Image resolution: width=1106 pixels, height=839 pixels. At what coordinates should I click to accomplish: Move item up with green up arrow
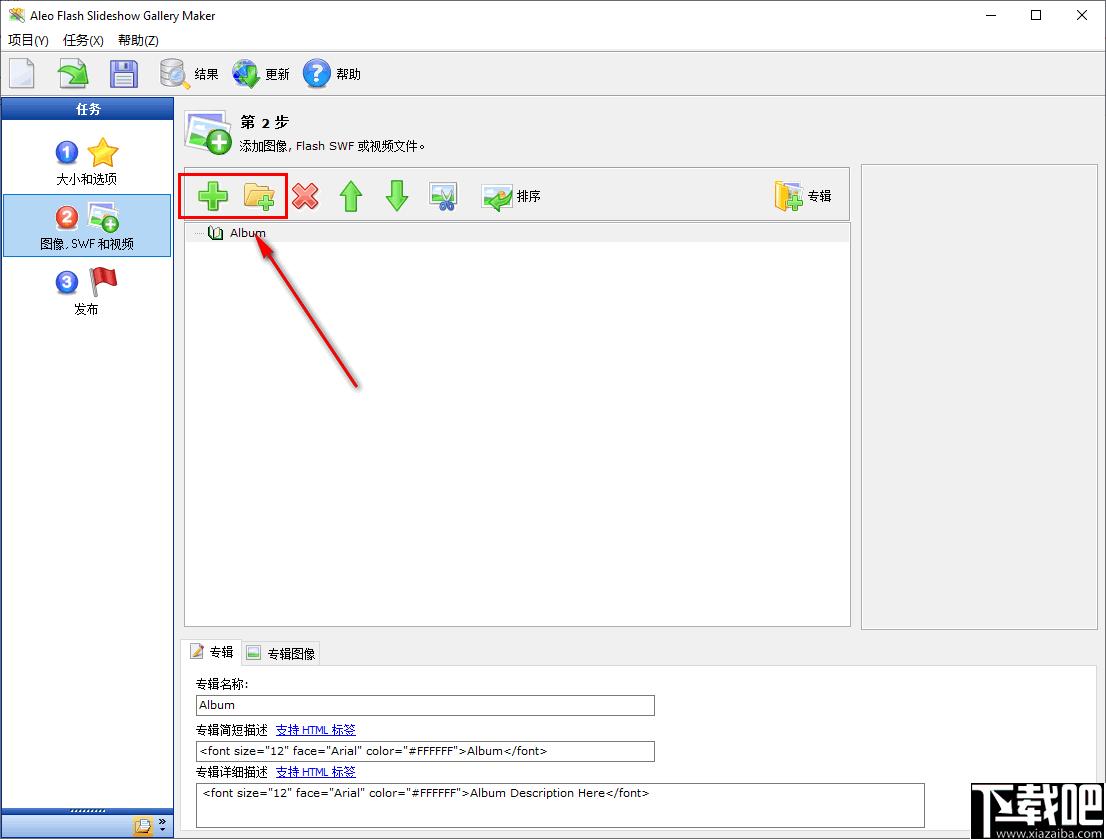(351, 196)
